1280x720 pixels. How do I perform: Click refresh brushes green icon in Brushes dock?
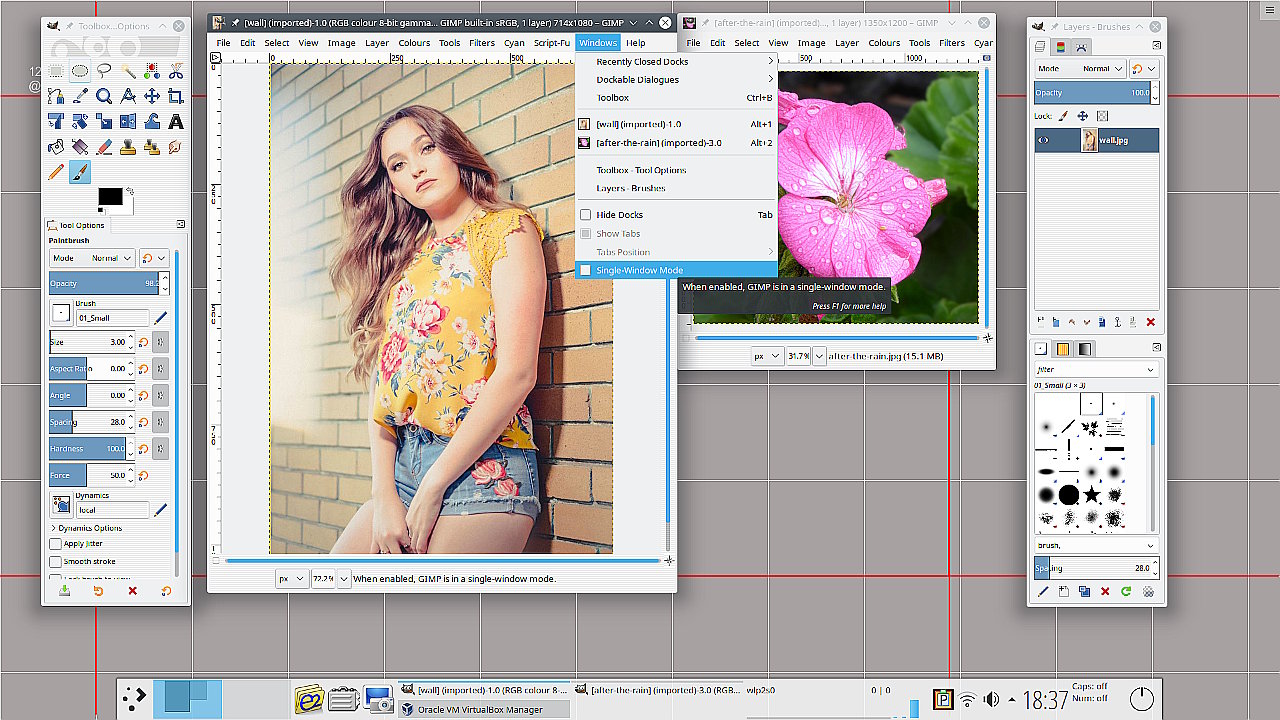click(1126, 592)
